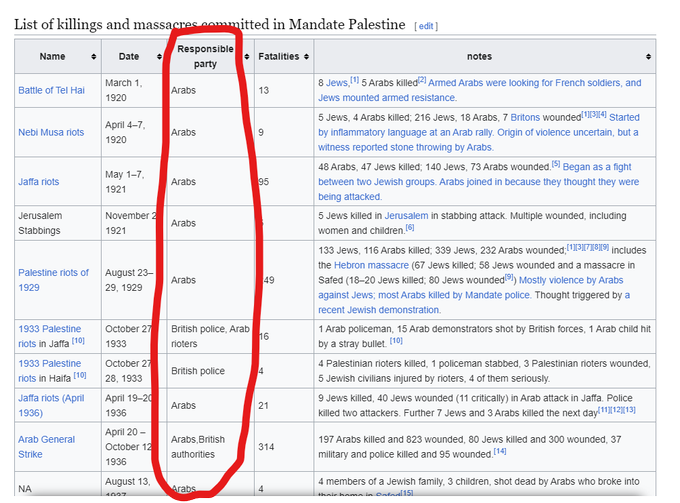
Task: Open citation [2] in Tel Hai notes
Action: [422, 80]
